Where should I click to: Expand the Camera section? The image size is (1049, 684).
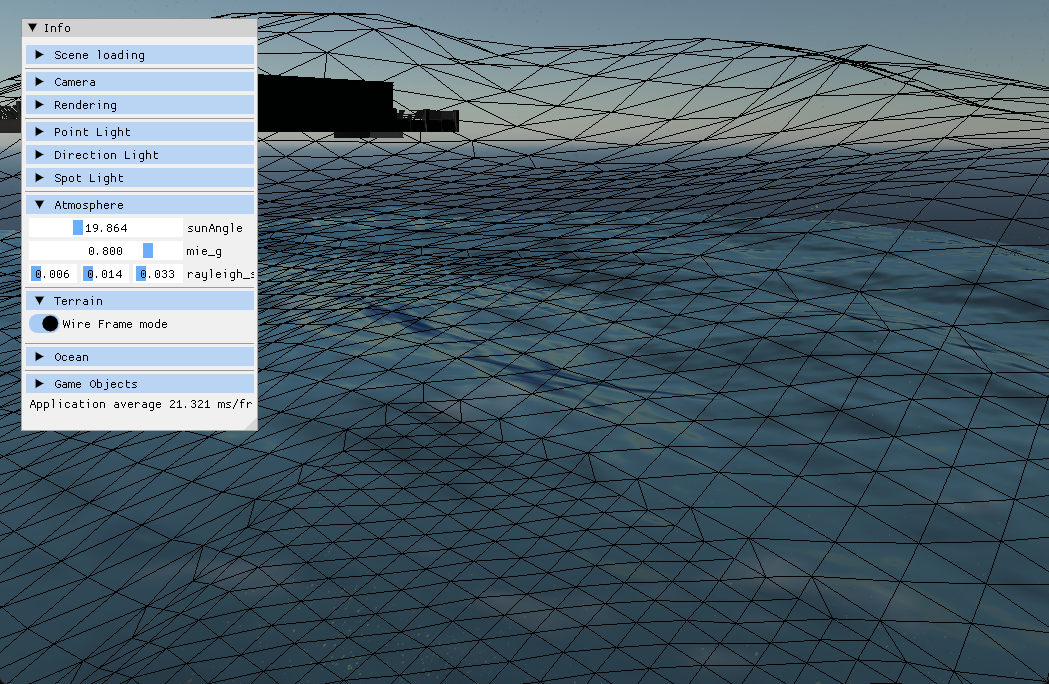pos(140,82)
